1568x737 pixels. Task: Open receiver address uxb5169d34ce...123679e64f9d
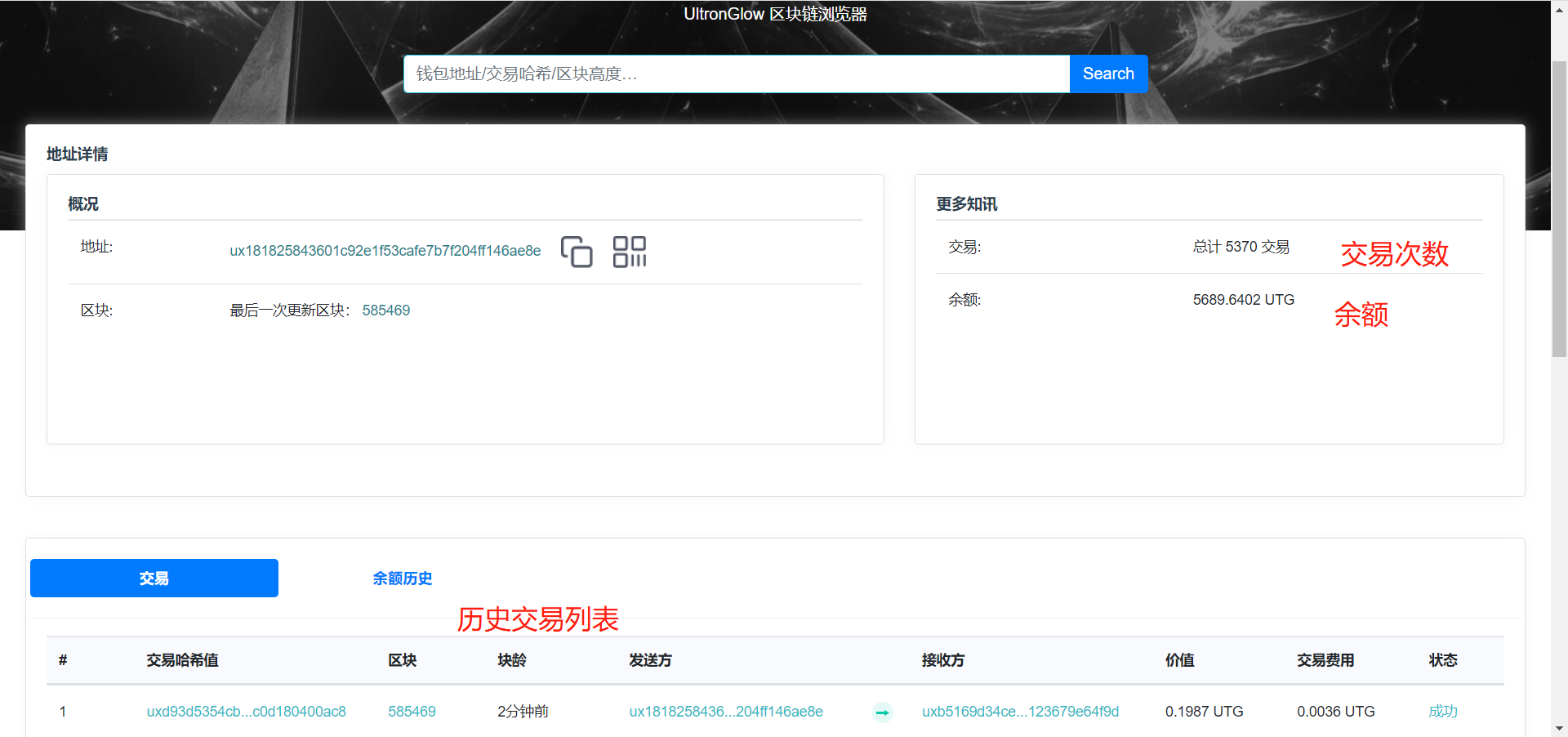click(1020, 712)
